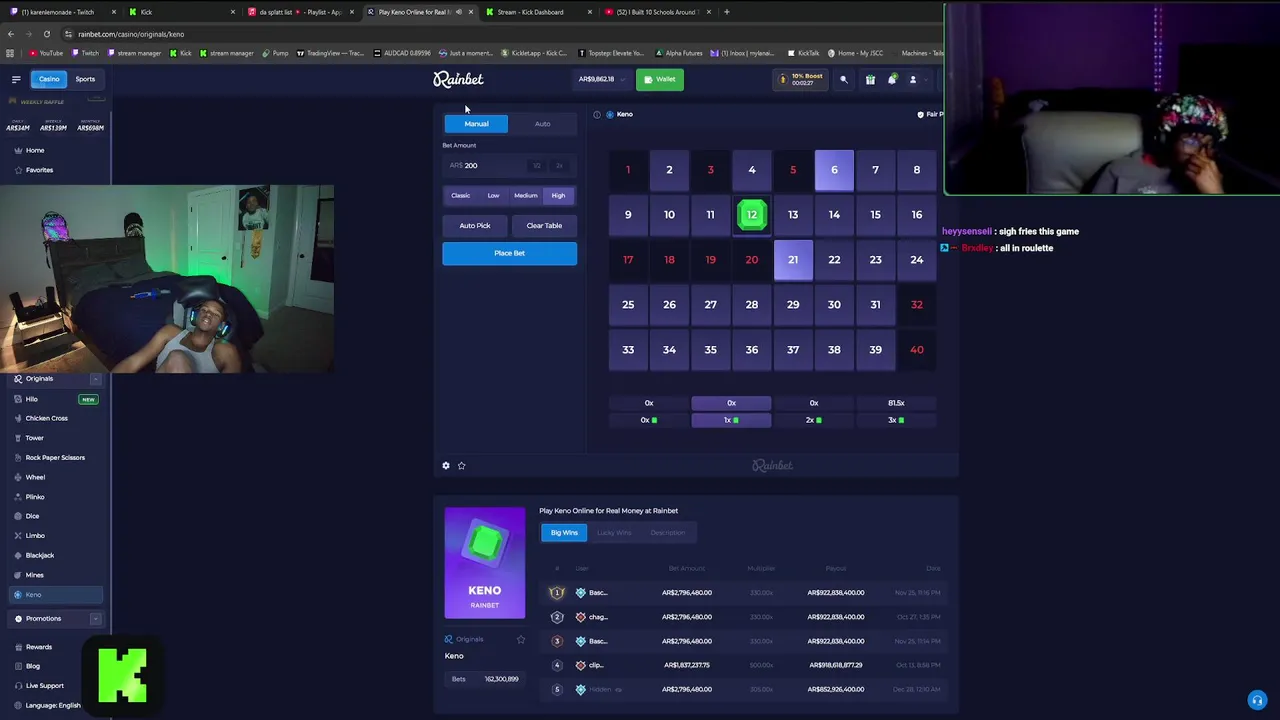This screenshot has height=720, width=1280.
Task: Select Keno number 21 tile
Action: [793, 260]
